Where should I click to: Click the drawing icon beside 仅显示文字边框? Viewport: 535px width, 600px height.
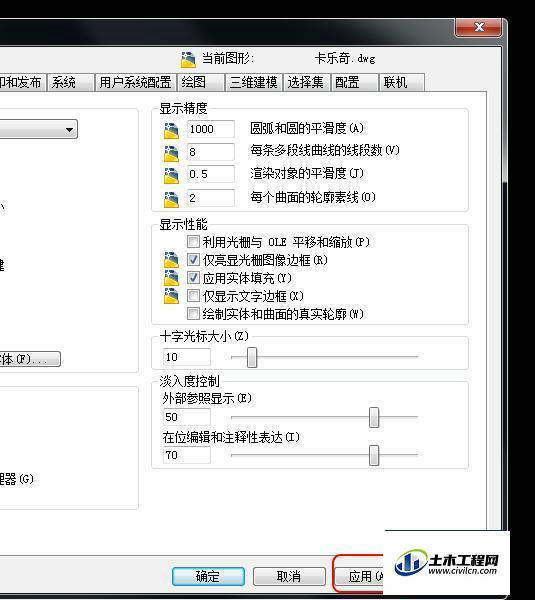171,295
